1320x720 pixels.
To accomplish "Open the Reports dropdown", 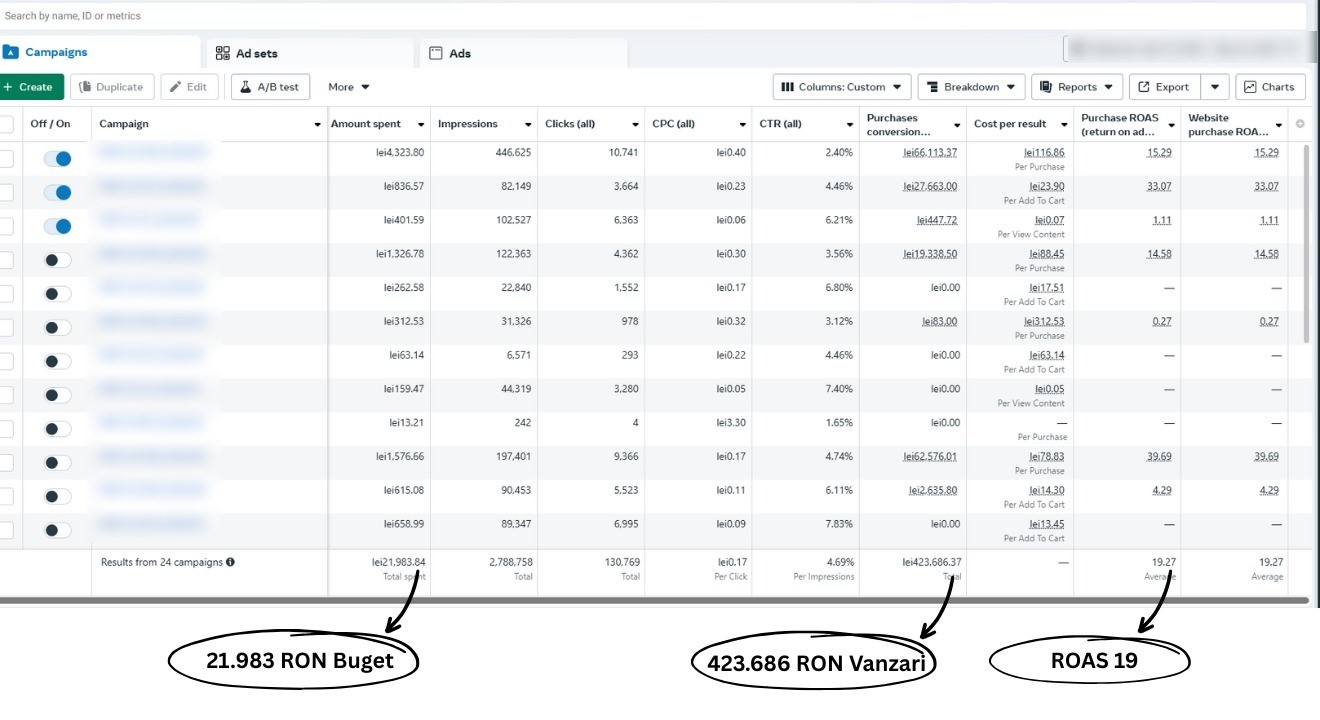I will pos(1077,87).
